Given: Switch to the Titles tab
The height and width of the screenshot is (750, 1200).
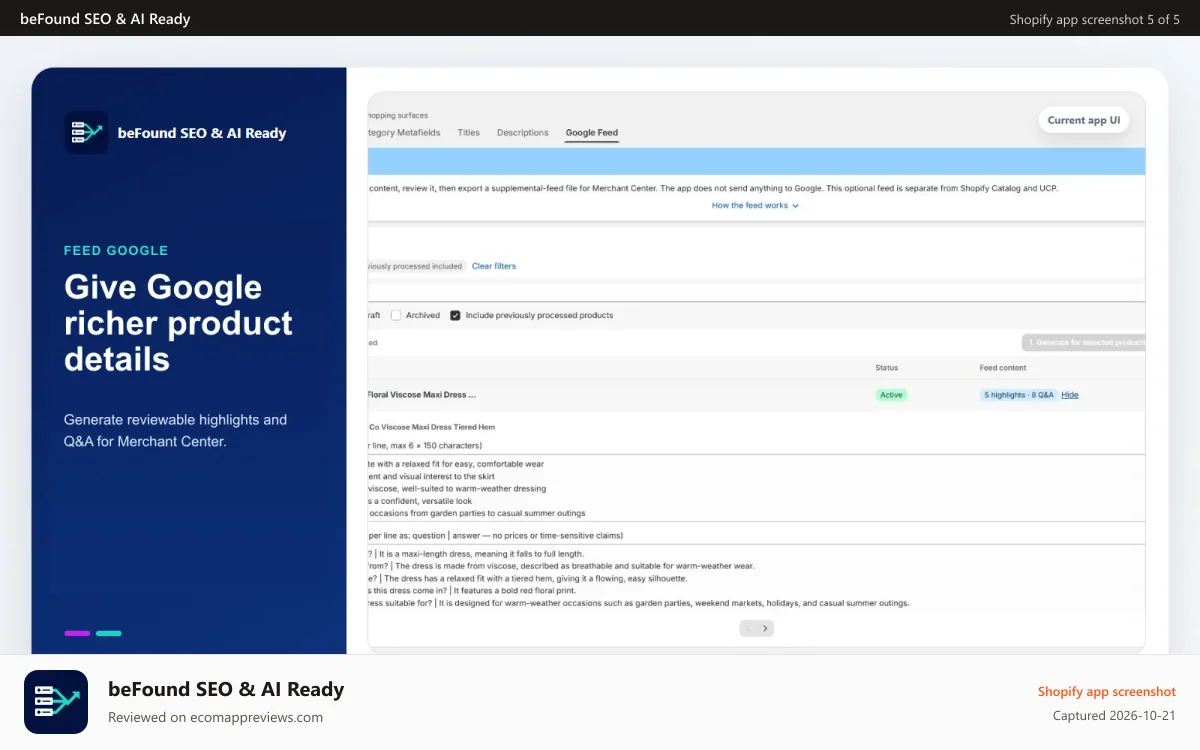Looking at the screenshot, I should pos(469,132).
